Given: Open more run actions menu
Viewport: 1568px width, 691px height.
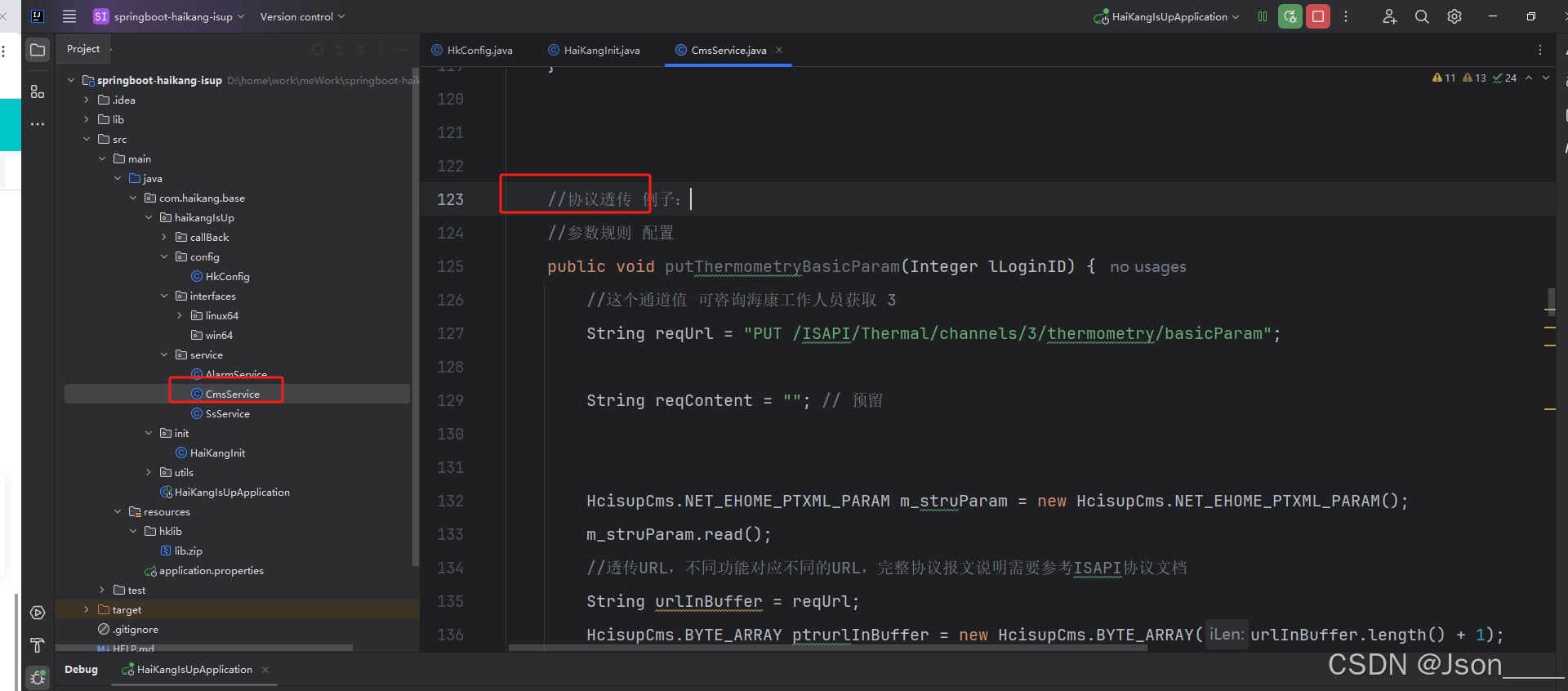Looking at the screenshot, I should pos(1346,16).
